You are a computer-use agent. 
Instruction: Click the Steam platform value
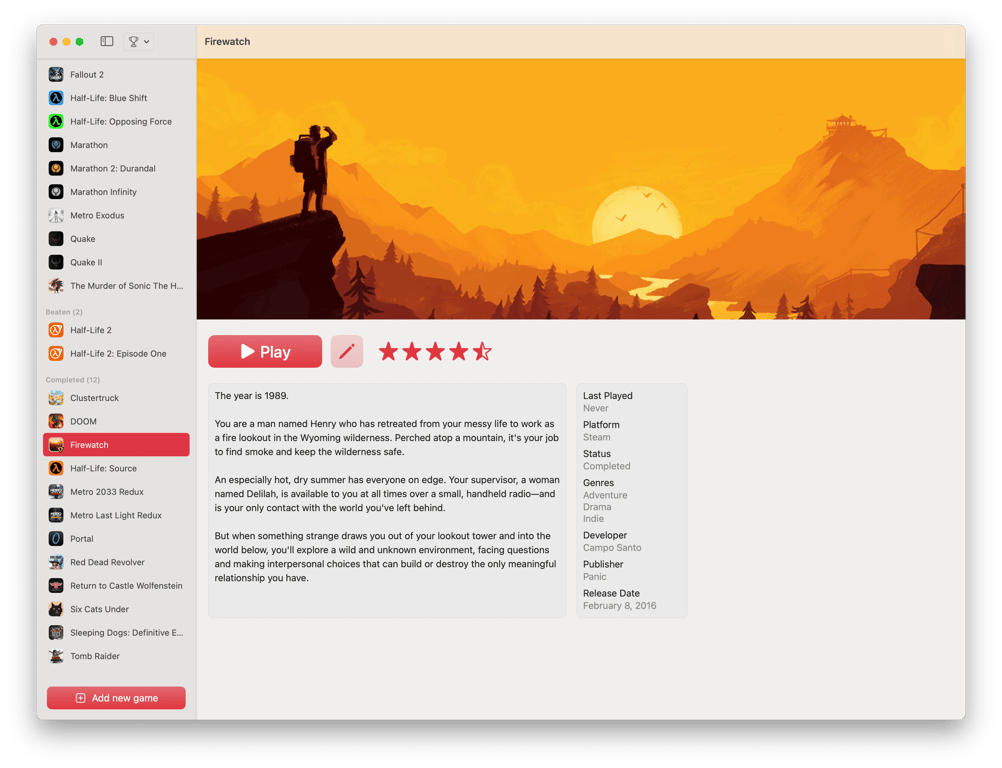(x=596, y=437)
